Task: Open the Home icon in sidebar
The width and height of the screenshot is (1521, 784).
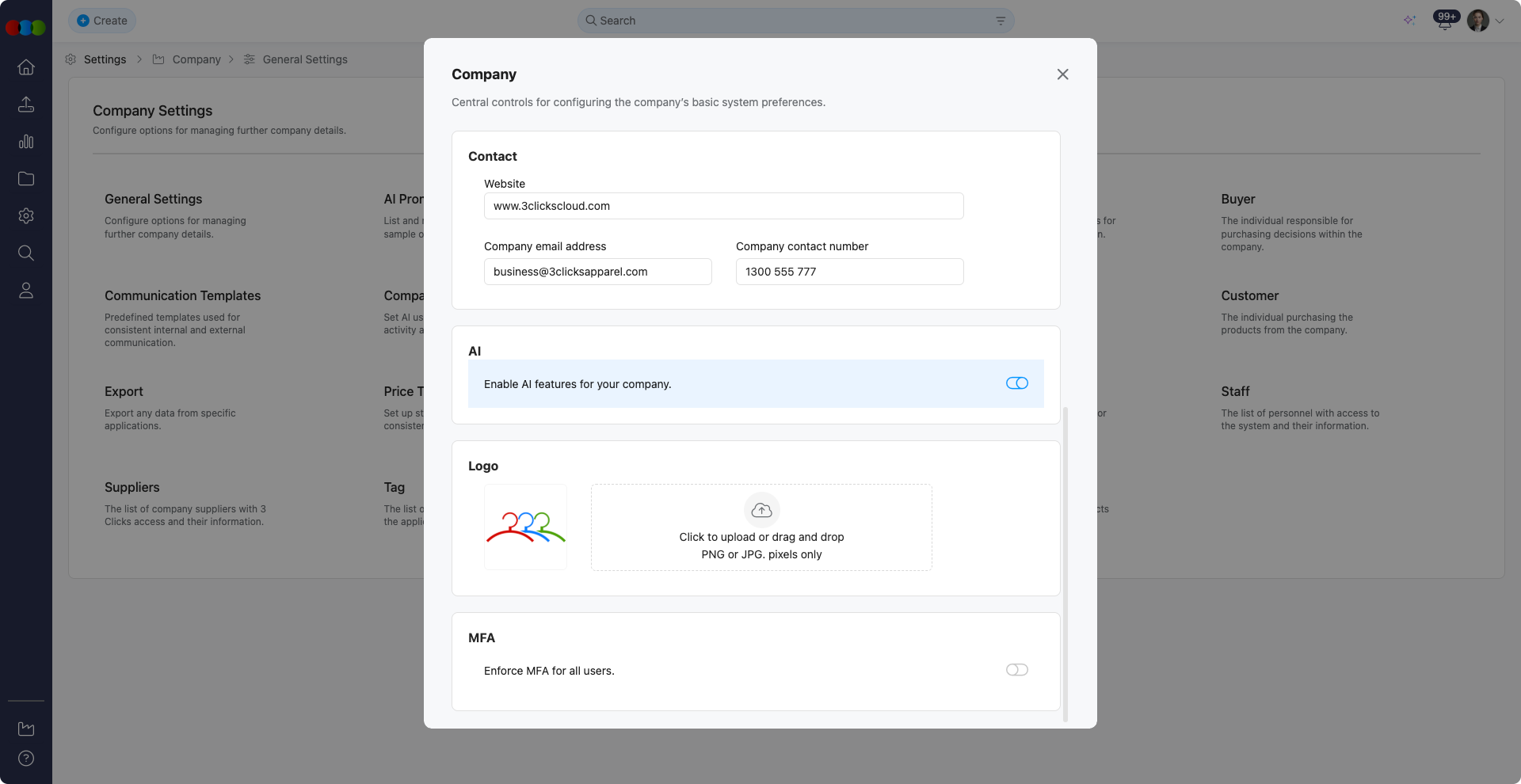Action: tap(25, 67)
